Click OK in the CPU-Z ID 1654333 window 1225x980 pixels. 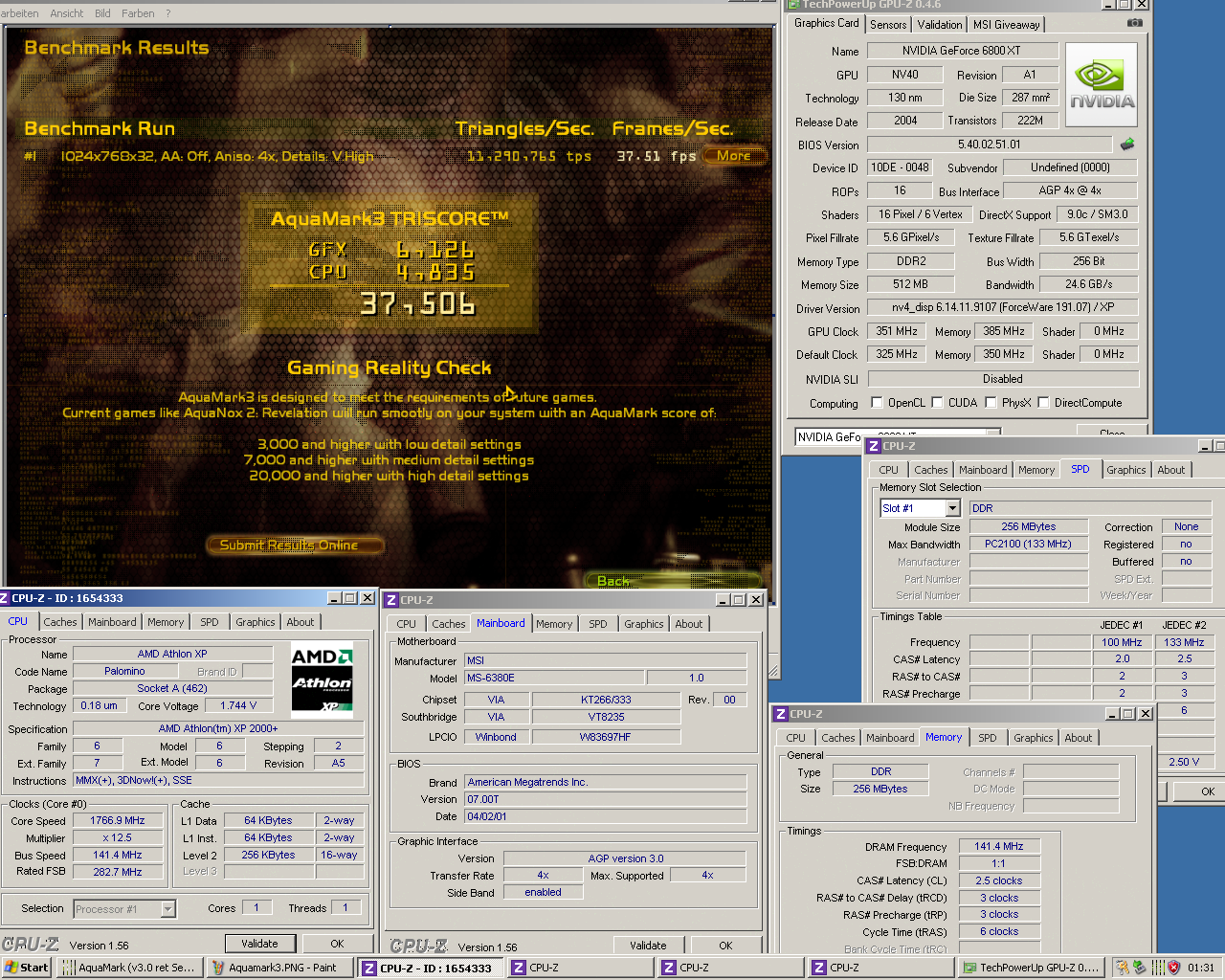pos(337,944)
